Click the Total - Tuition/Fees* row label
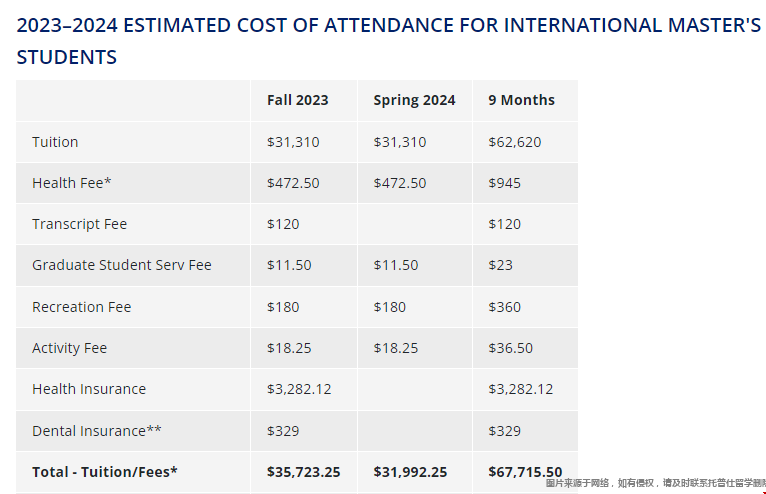Screen dimensions: 766x494 (104, 472)
